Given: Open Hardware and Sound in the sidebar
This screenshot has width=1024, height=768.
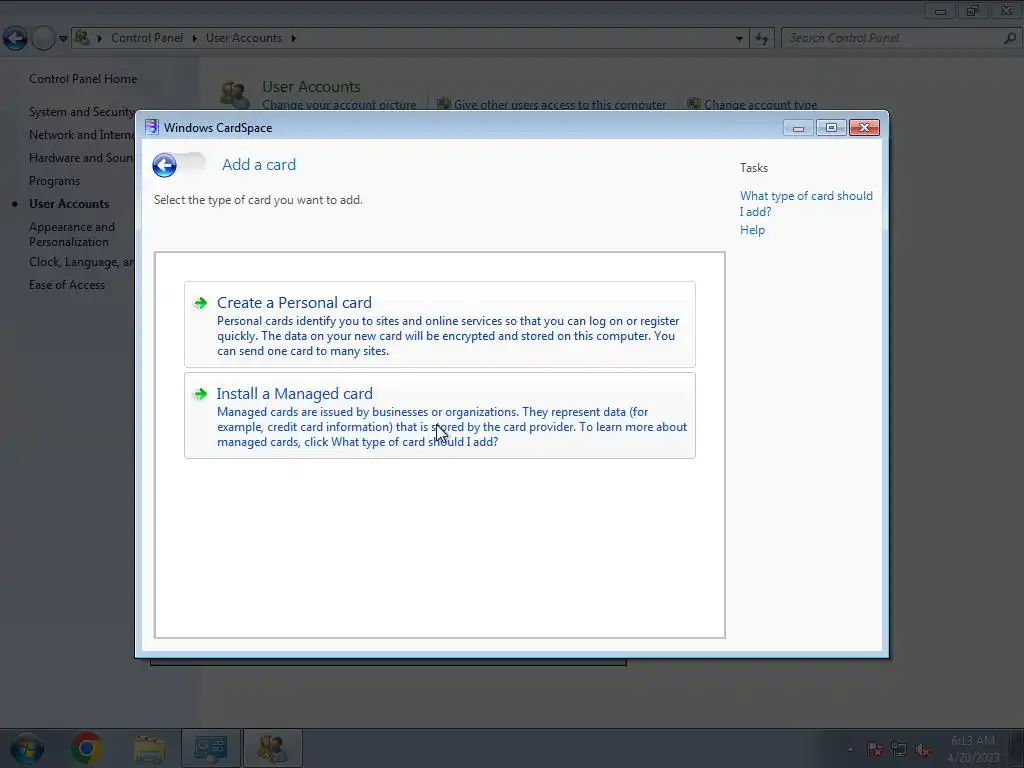Looking at the screenshot, I should click(82, 158).
